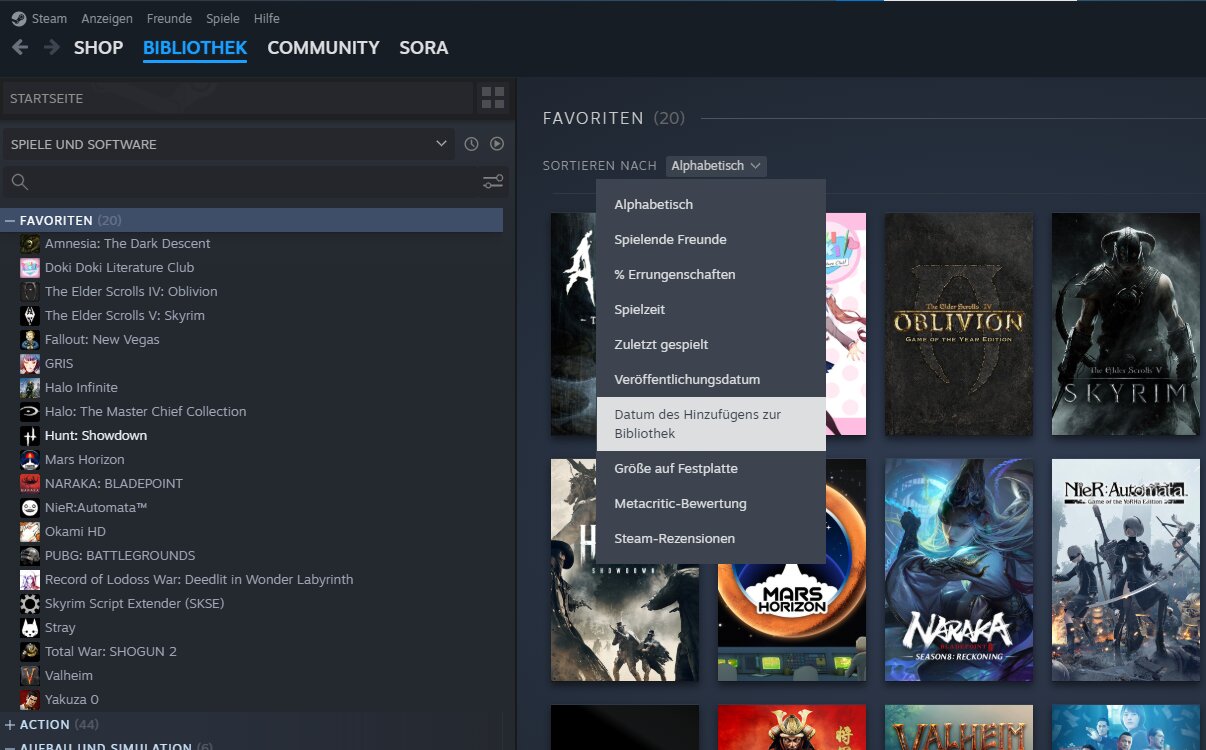Switch to grid collections view icon
This screenshot has width=1206, height=750.
click(493, 98)
